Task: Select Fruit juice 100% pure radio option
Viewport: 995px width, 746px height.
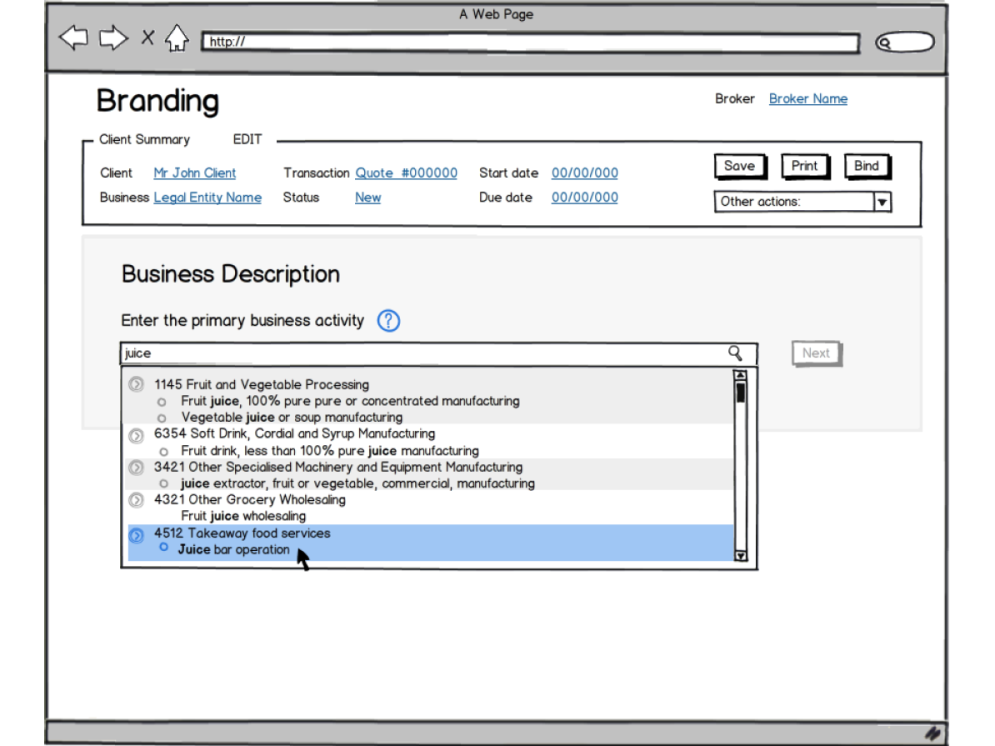Action: (x=162, y=402)
